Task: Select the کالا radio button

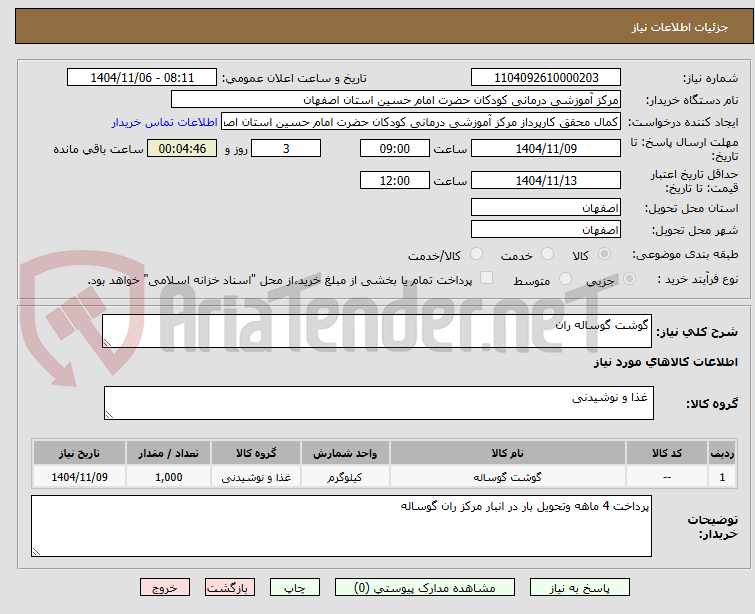Action: (604, 254)
